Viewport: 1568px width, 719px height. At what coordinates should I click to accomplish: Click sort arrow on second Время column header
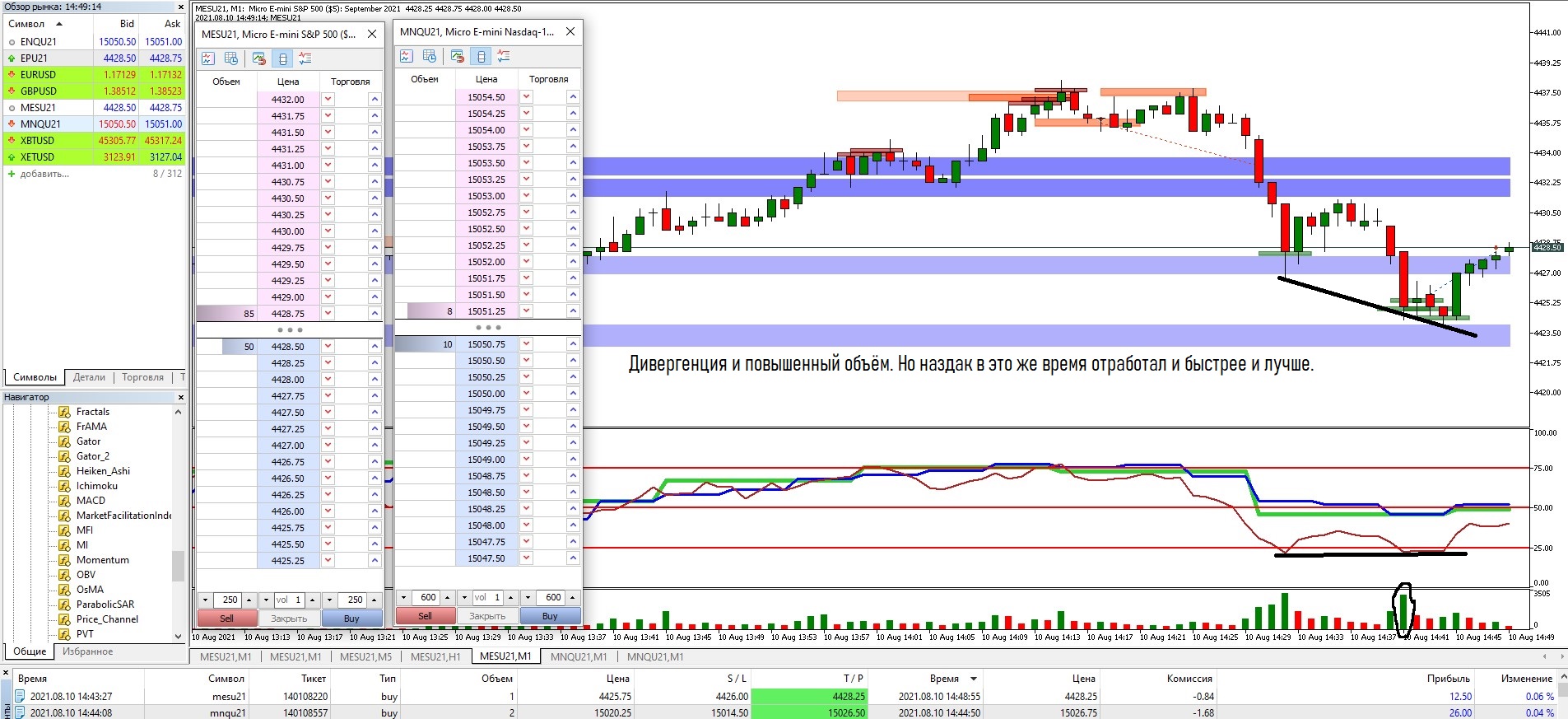pyautogui.click(x=974, y=679)
